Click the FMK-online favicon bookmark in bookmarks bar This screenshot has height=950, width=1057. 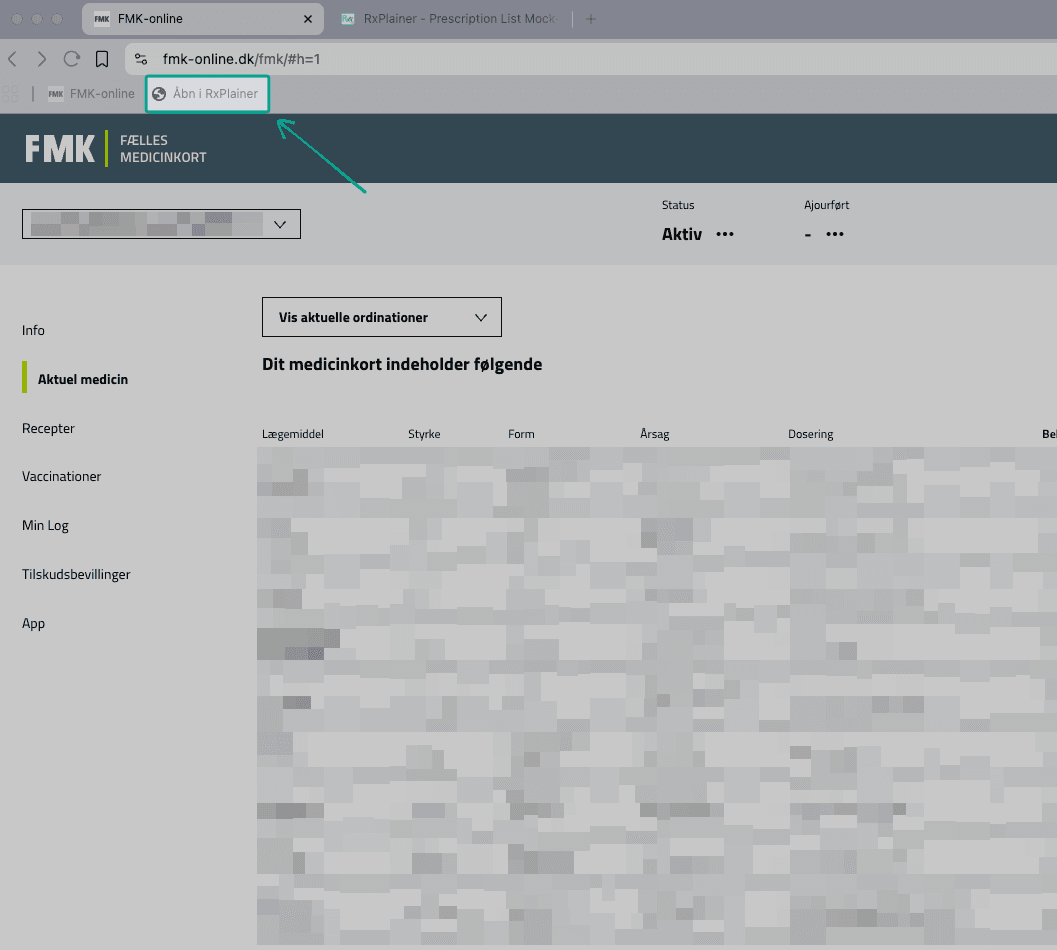click(x=55, y=93)
